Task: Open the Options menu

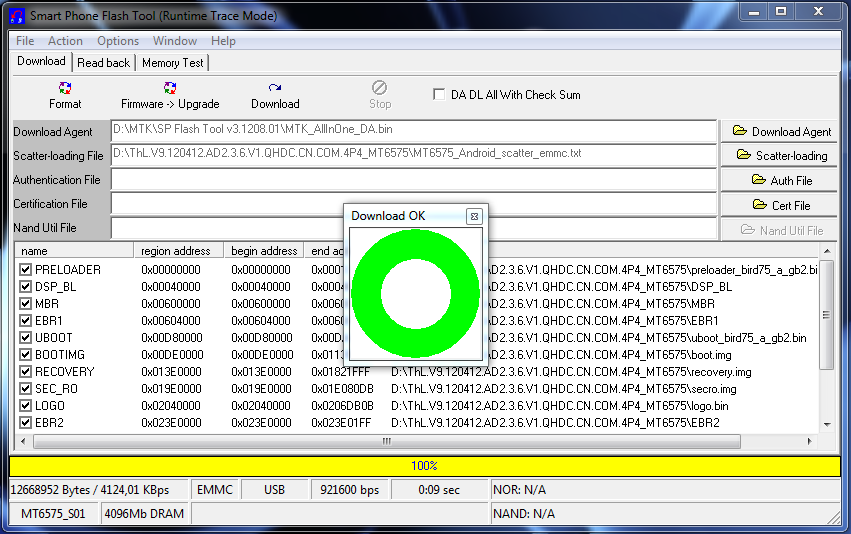Action: point(118,41)
